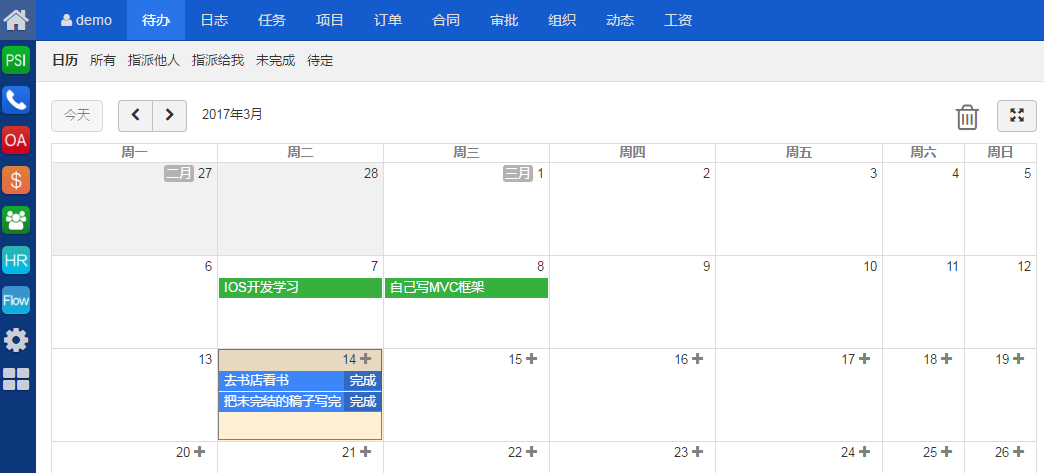Select the 指派给我 sub-tab

click(x=218, y=61)
